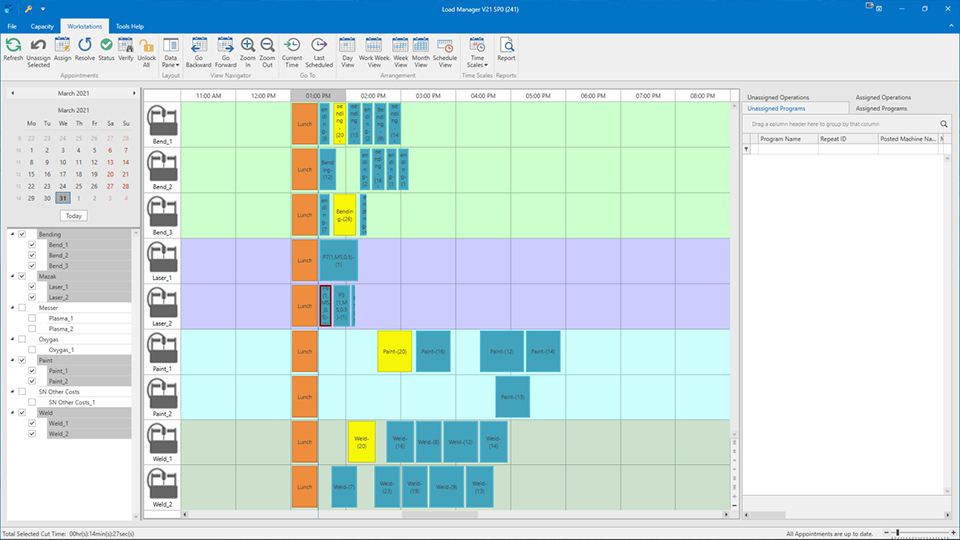Image resolution: width=960 pixels, height=540 pixels.
Task: Click the Bend_1 workstation icon
Action: pos(162,121)
